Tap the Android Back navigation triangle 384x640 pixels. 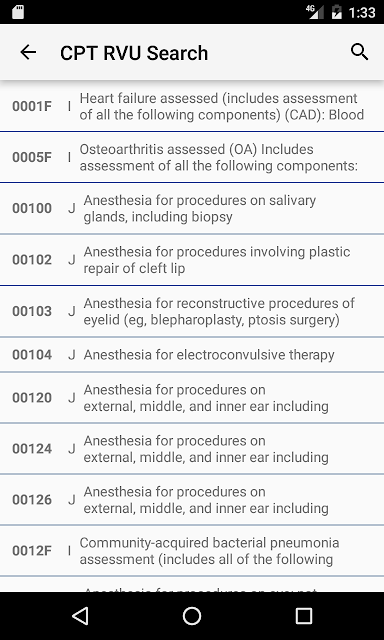tap(80, 616)
